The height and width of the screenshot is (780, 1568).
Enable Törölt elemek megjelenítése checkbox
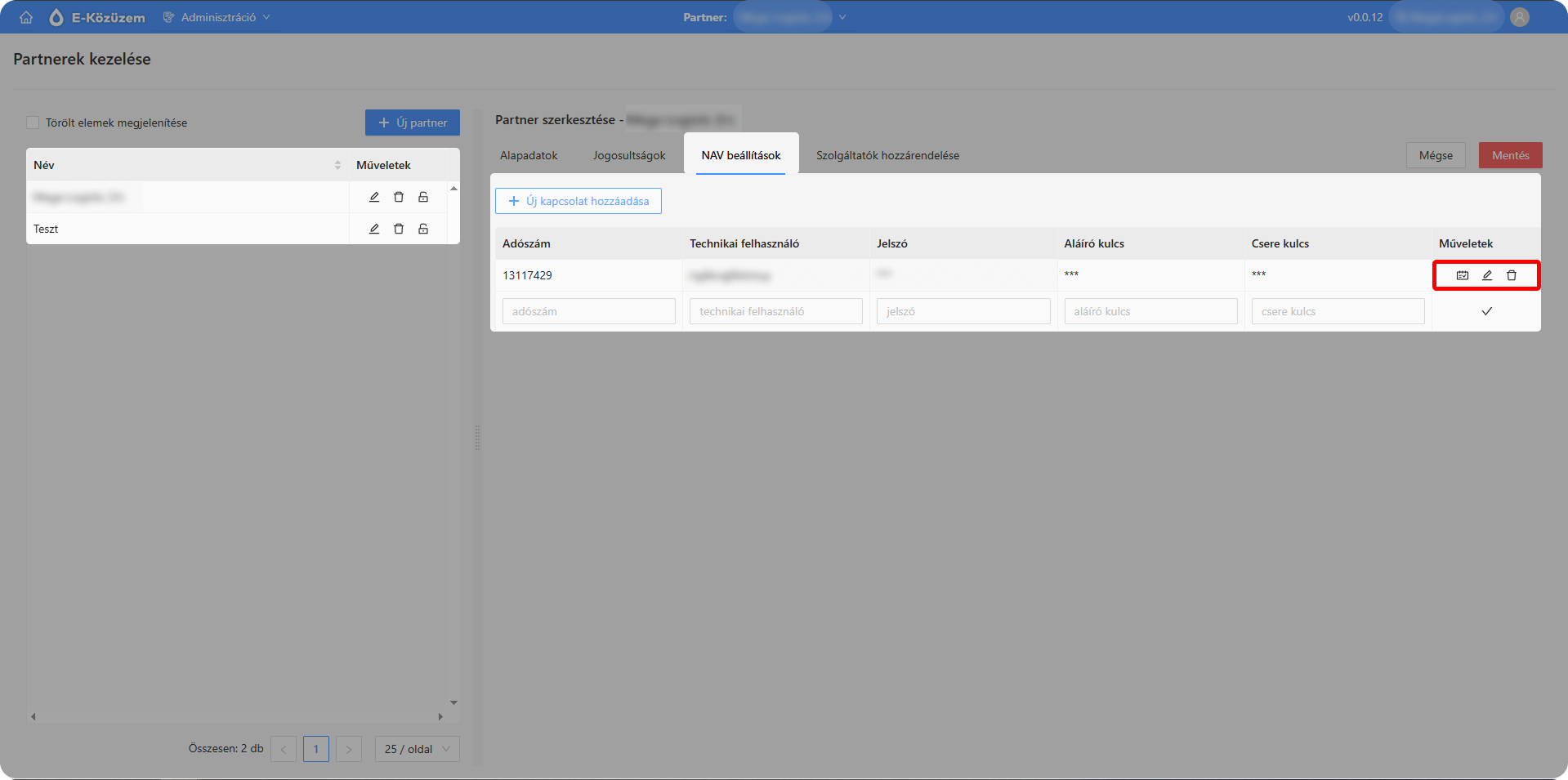pos(33,123)
